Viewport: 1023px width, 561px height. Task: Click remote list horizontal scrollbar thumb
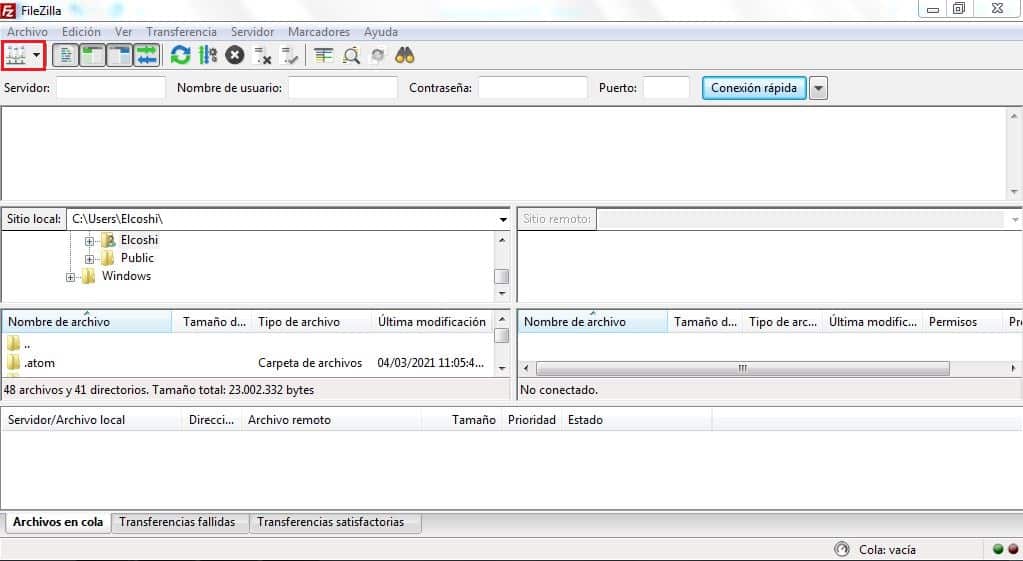[742, 369]
